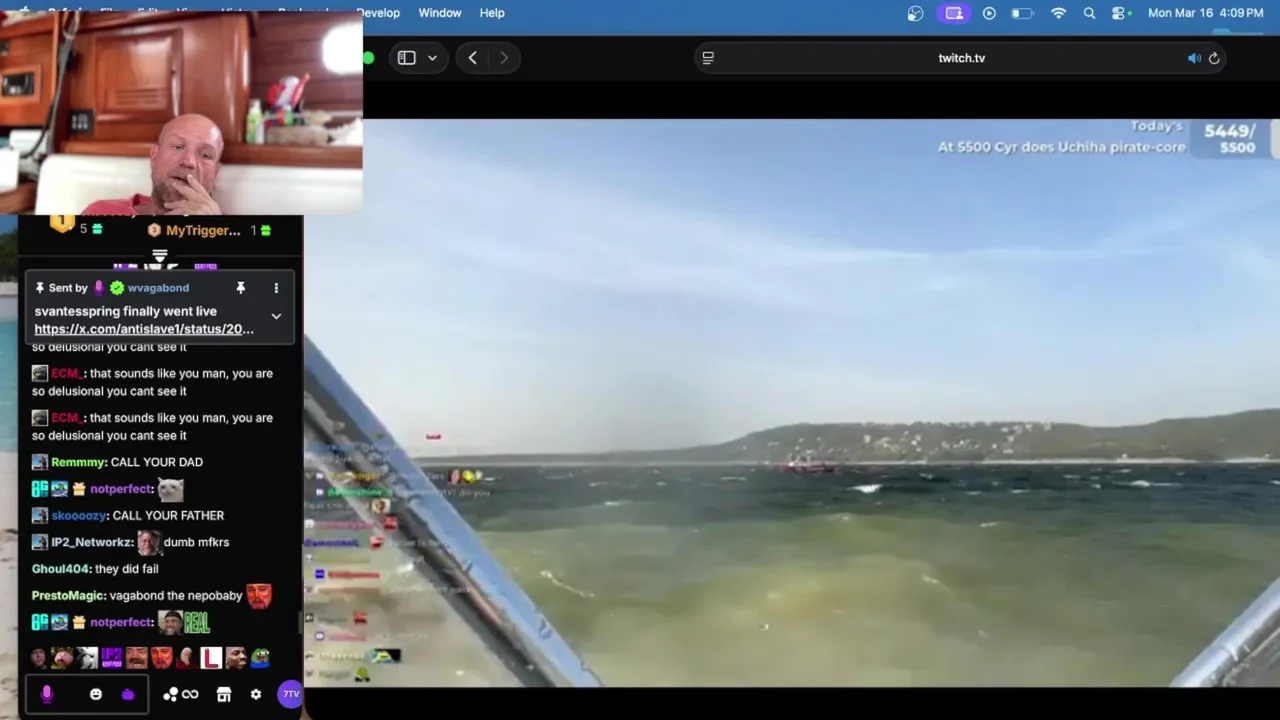The height and width of the screenshot is (720, 1280).
Task: Open chat settings gear icon
Action: click(x=256, y=694)
